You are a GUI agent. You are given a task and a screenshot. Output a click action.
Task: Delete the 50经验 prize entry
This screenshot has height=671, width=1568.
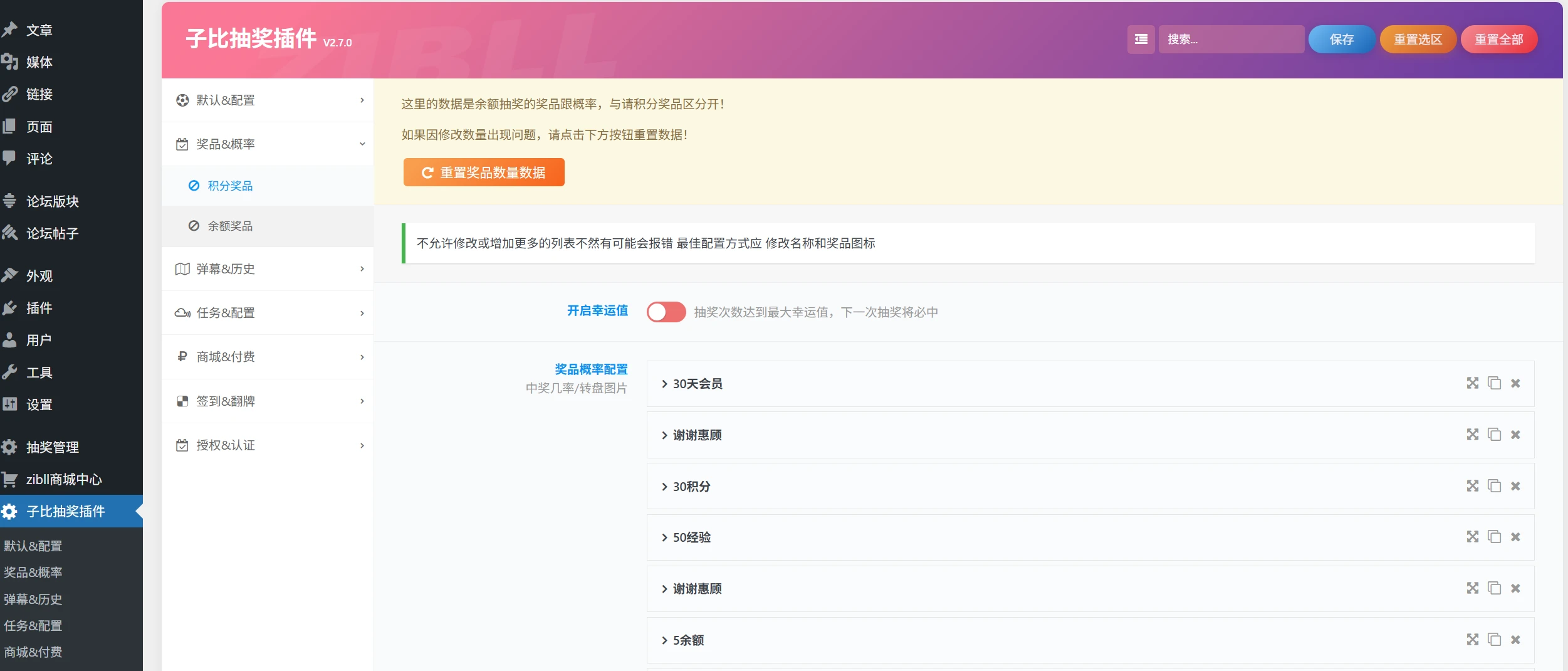[1517, 537]
